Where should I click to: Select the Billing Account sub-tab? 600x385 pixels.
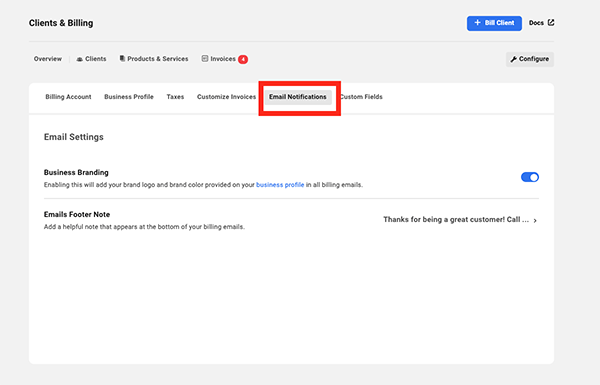pos(68,97)
